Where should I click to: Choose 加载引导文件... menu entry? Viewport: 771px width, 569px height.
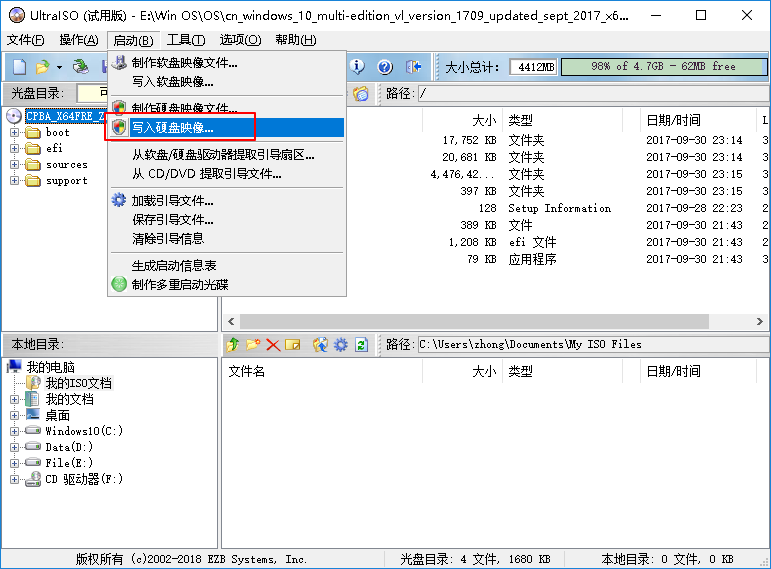coord(227,201)
